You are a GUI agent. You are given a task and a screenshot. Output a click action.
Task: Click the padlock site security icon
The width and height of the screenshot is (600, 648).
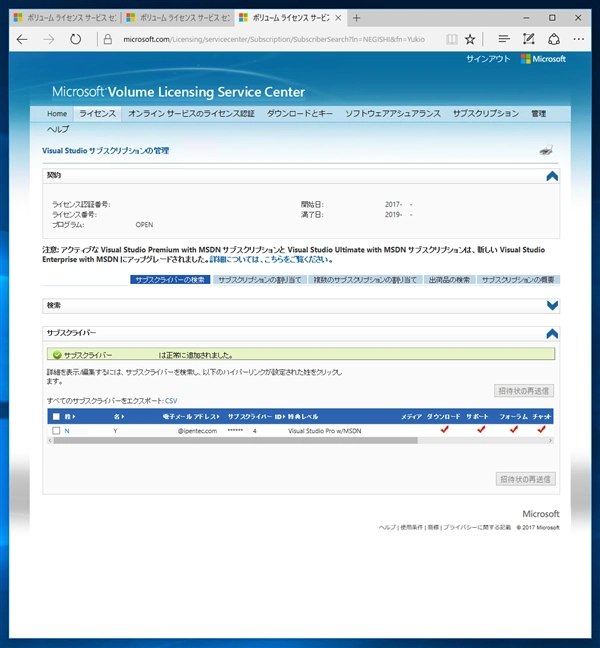(108, 40)
